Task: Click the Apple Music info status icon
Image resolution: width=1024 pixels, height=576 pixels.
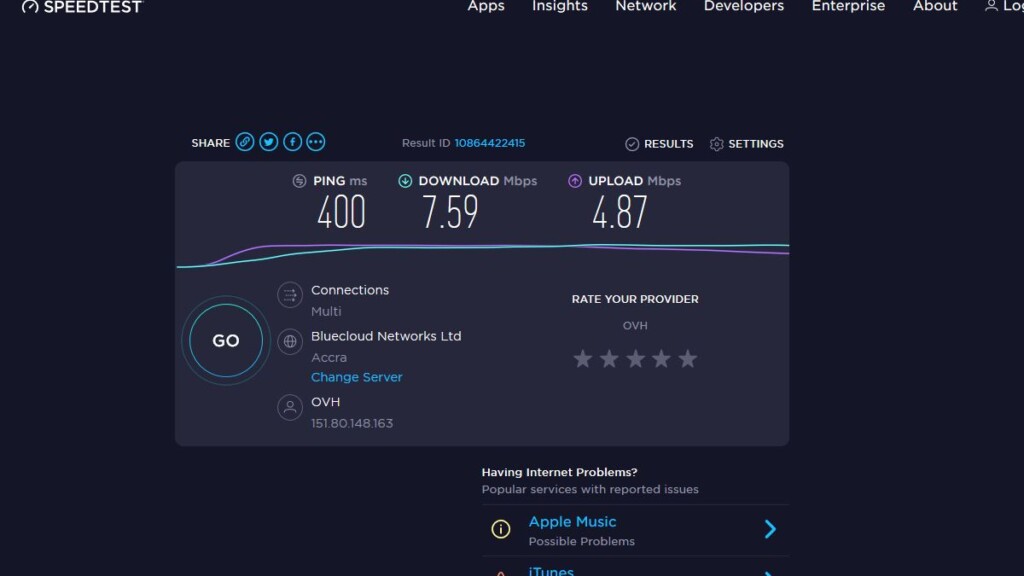Action: click(x=500, y=529)
